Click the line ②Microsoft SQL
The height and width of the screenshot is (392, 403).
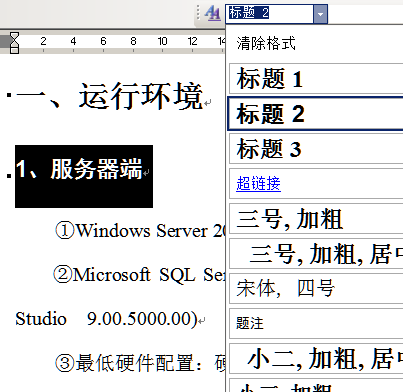tap(139, 275)
